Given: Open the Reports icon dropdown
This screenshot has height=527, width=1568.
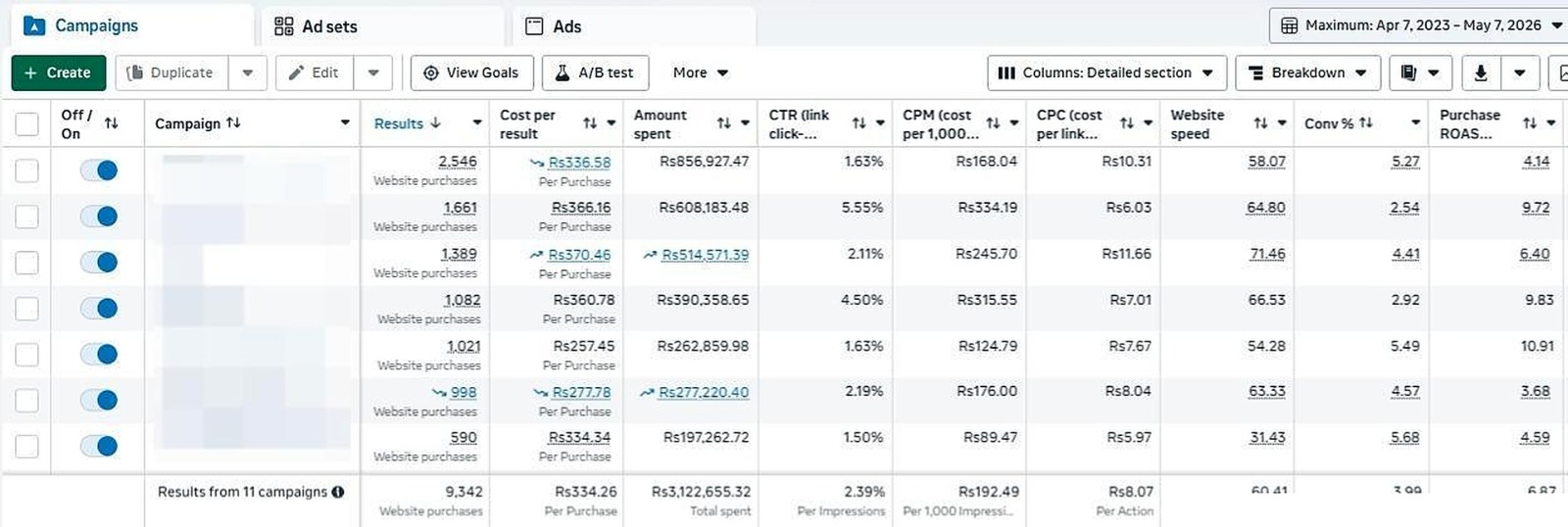Looking at the screenshot, I should pyautogui.click(x=1420, y=72).
